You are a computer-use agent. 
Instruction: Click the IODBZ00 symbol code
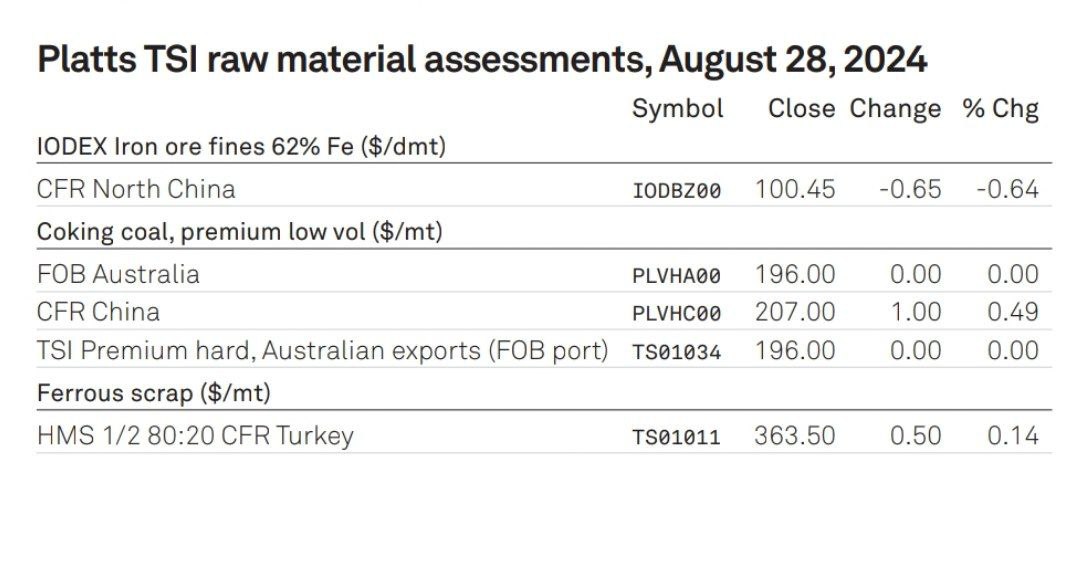[676, 190]
